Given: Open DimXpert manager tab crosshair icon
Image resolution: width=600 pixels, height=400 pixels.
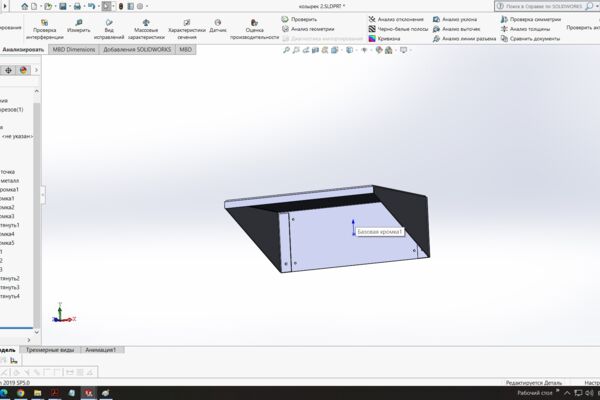Looking at the screenshot, I should click(8, 70).
